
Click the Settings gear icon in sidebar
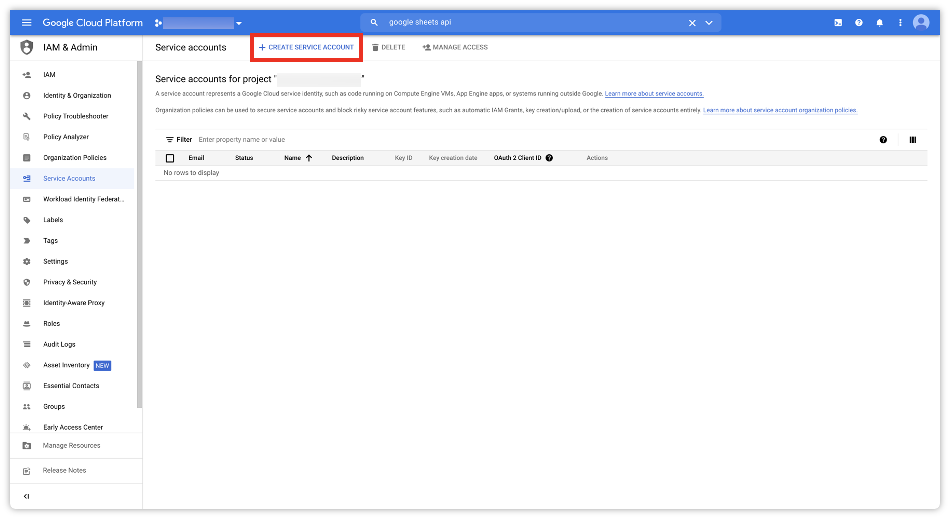point(27,262)
